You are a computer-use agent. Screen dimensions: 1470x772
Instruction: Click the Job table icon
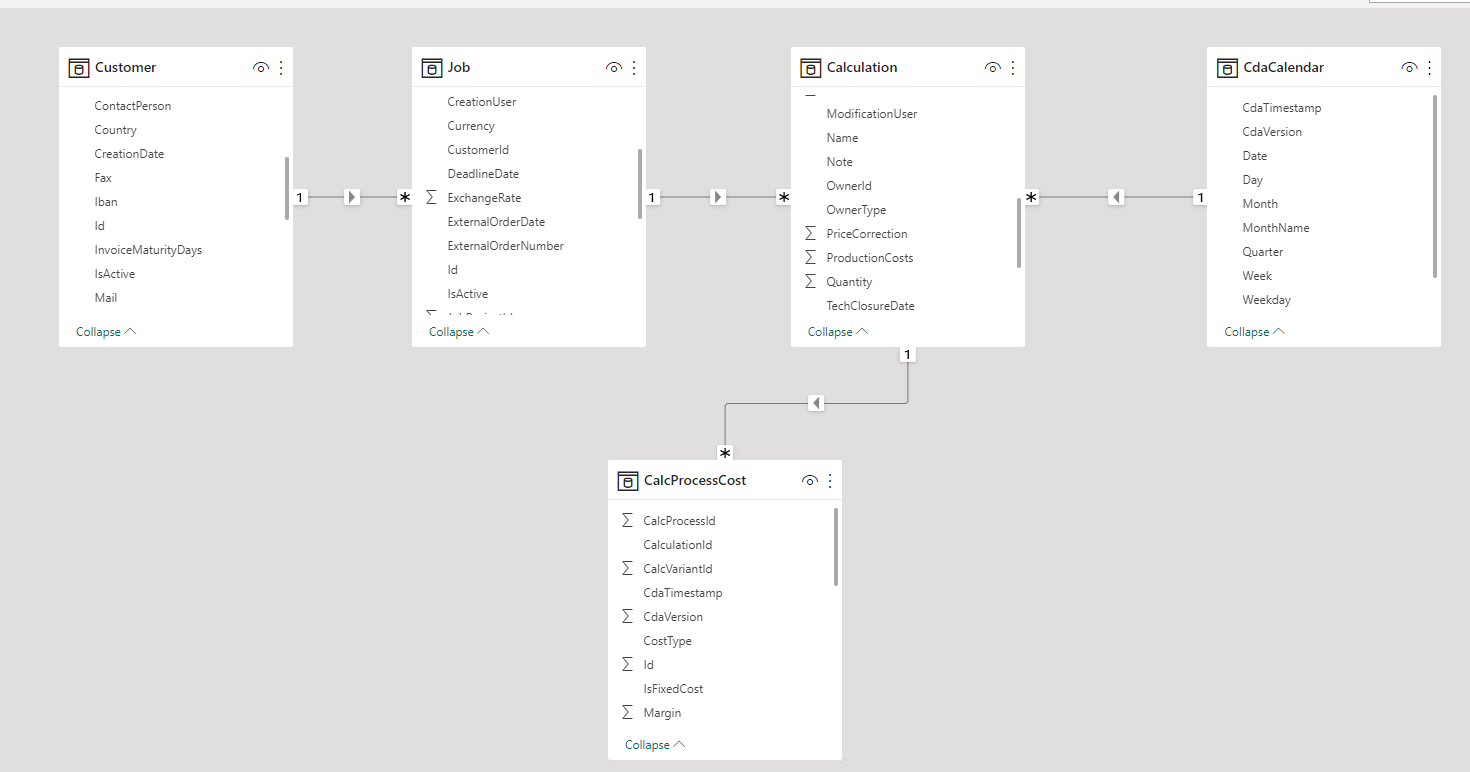432,68
